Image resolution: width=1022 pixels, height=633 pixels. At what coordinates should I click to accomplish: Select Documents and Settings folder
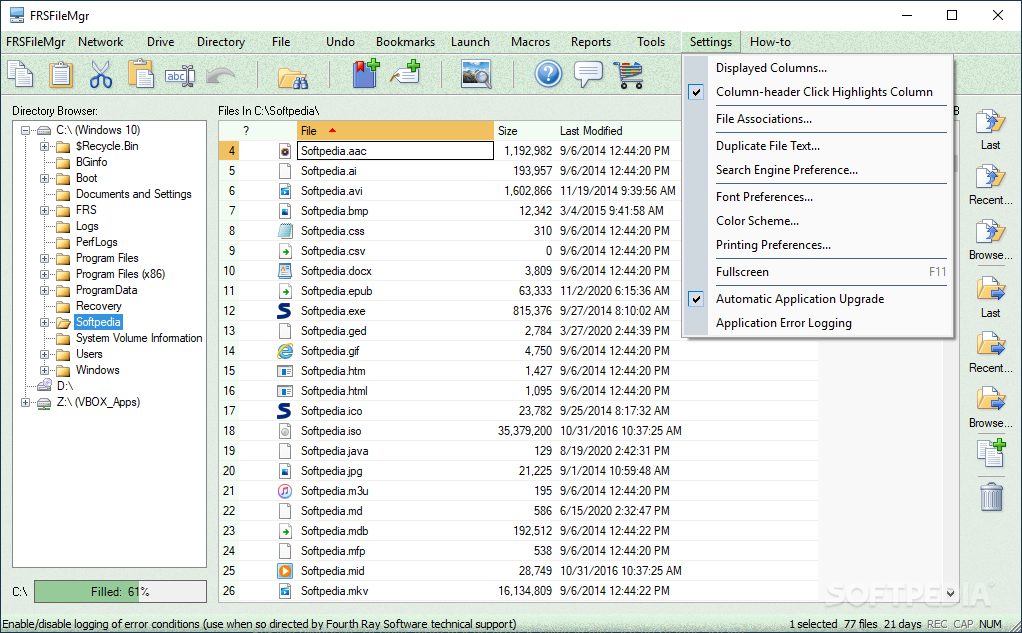click(134, 194)
